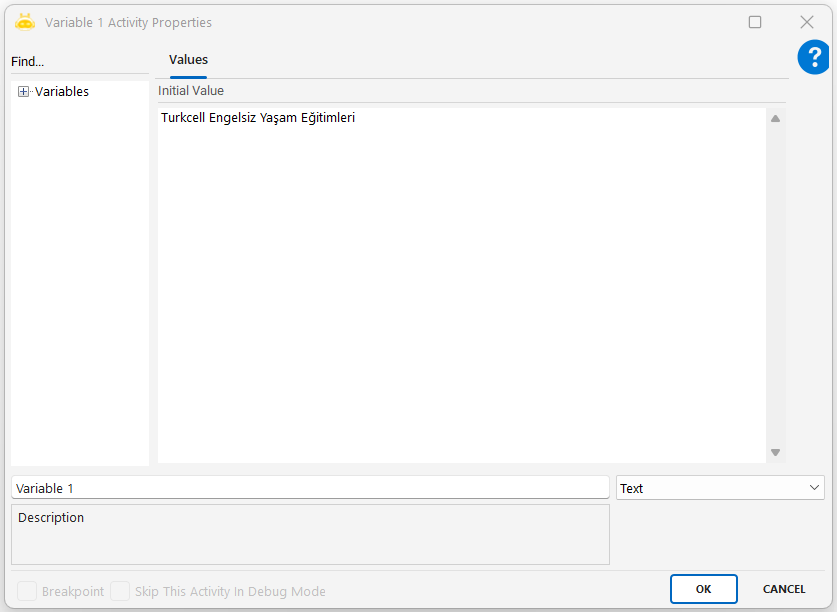
Task: Switch to the Values tab
Action: pos(188,60)
